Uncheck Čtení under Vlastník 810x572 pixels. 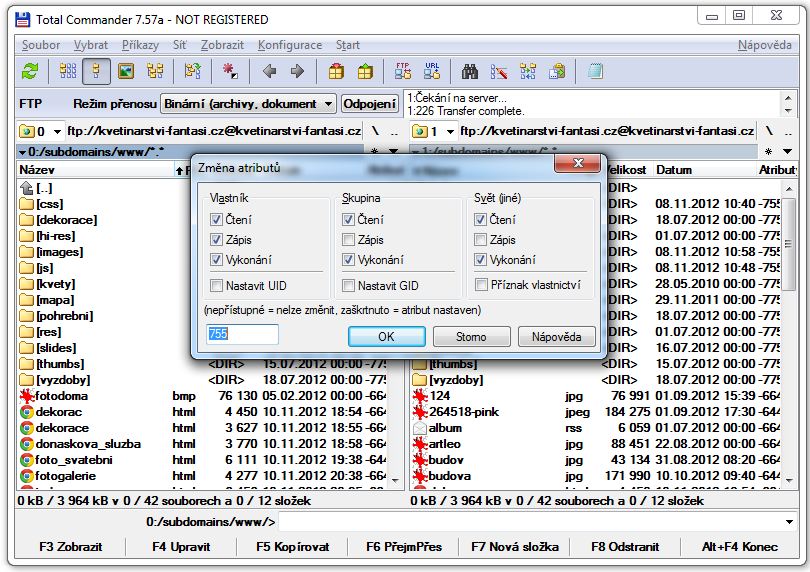pyautogui.click(x=217, y=220)
